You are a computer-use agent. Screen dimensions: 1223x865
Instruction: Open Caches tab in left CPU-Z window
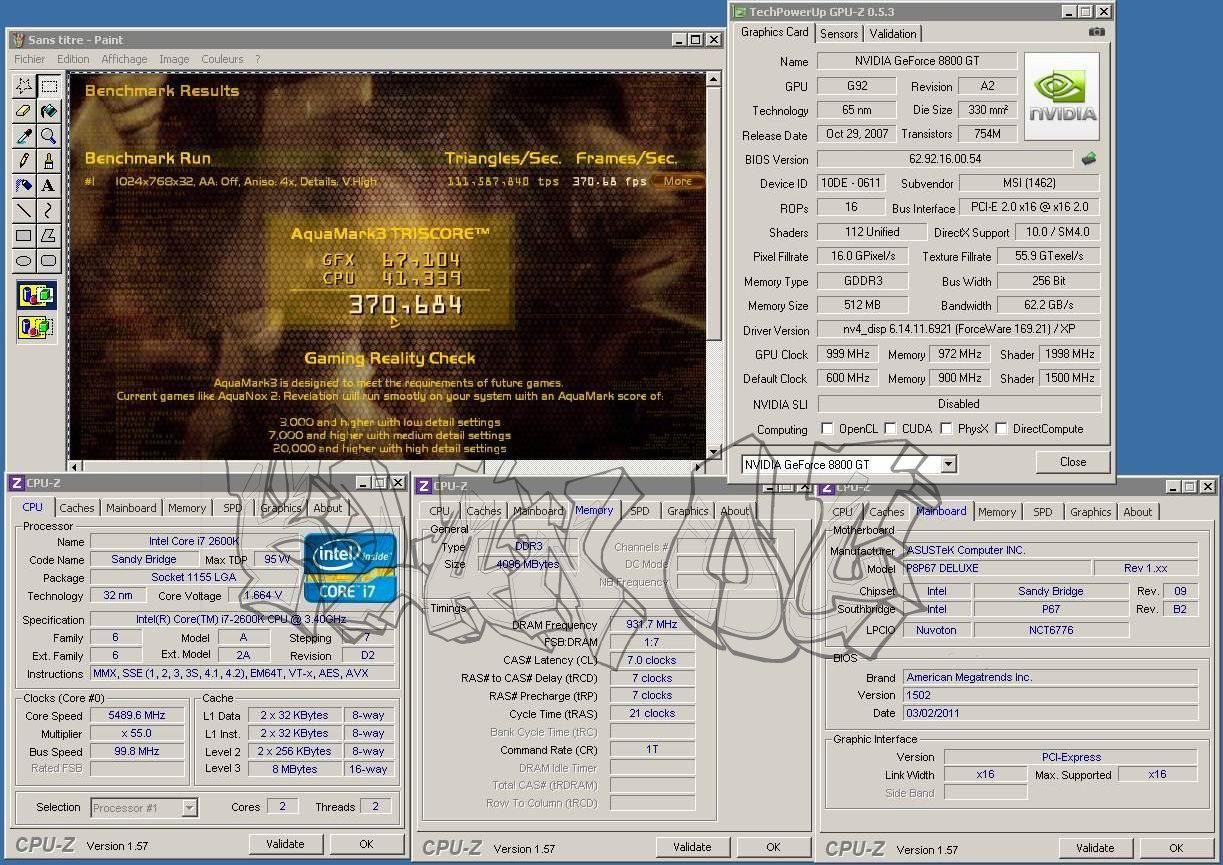(77, 508)
